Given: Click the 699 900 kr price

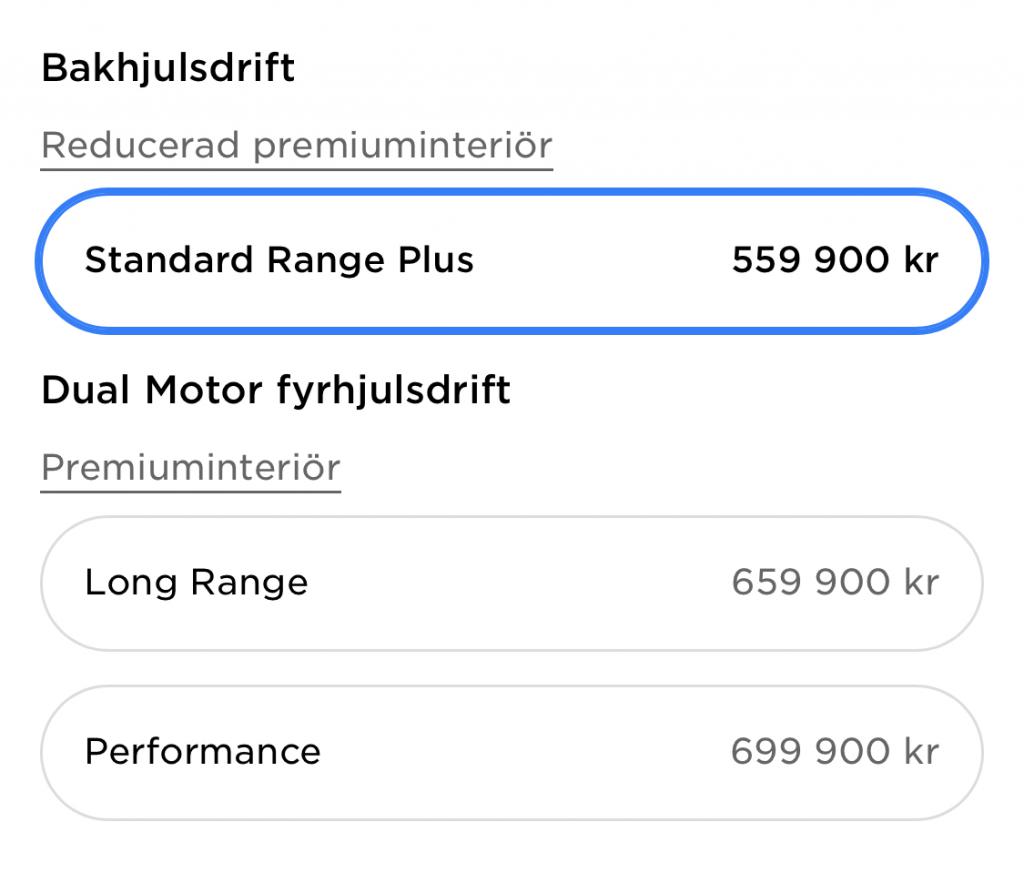Looking at the screenshot, I should (x=835, y=752).
